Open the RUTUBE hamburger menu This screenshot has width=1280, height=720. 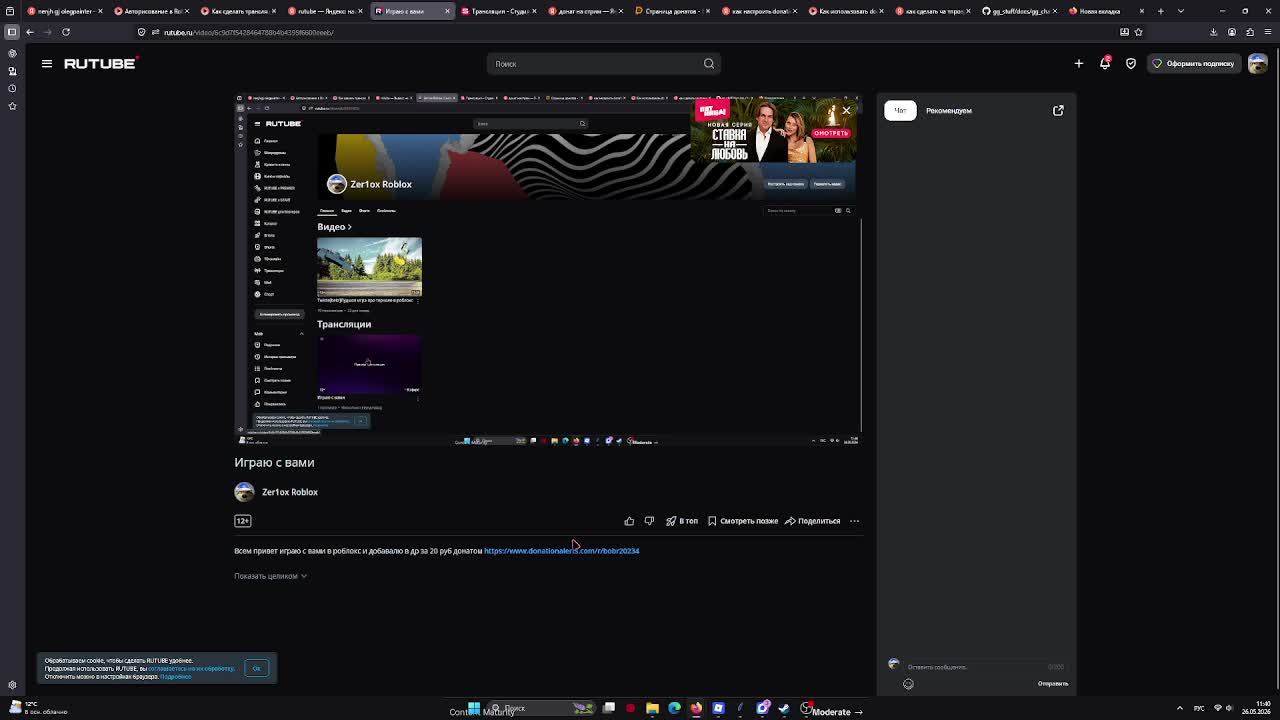47,64
